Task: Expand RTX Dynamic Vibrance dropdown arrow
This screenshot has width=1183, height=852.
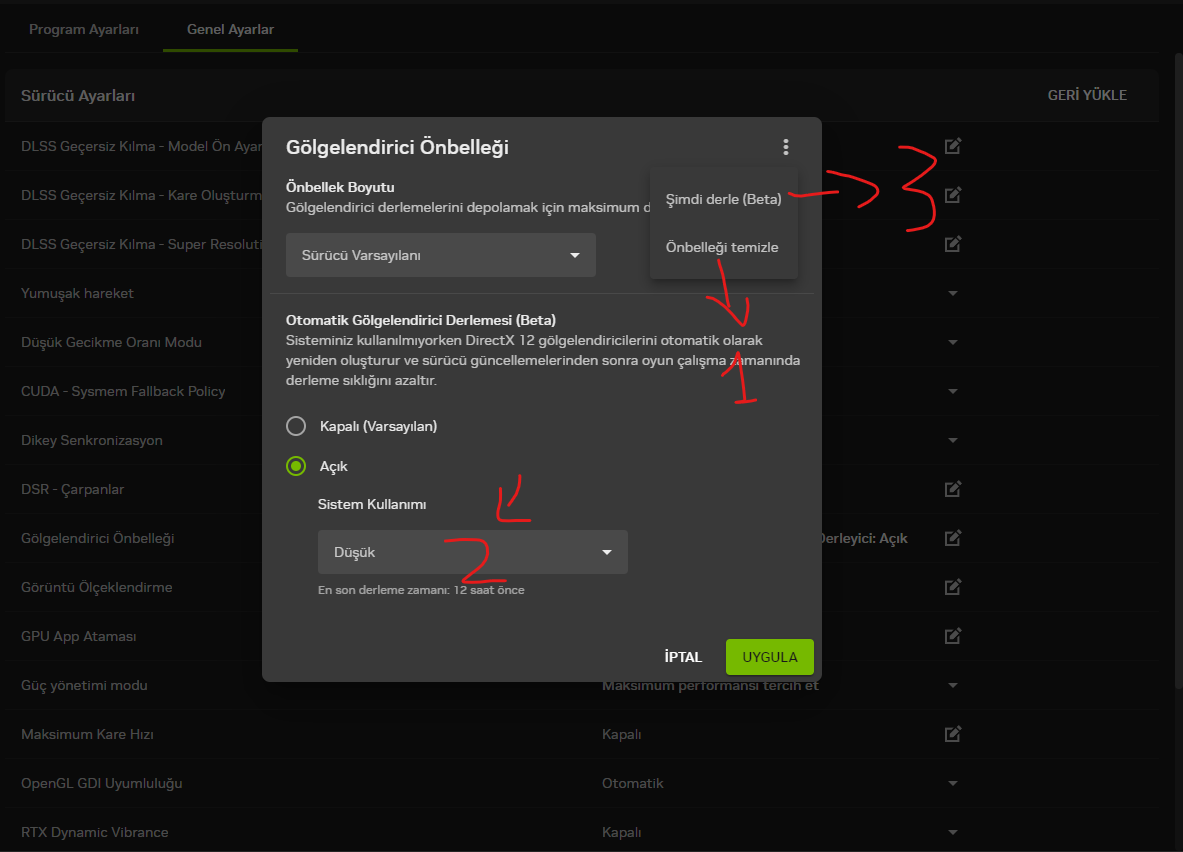Action: coord(953,832)
